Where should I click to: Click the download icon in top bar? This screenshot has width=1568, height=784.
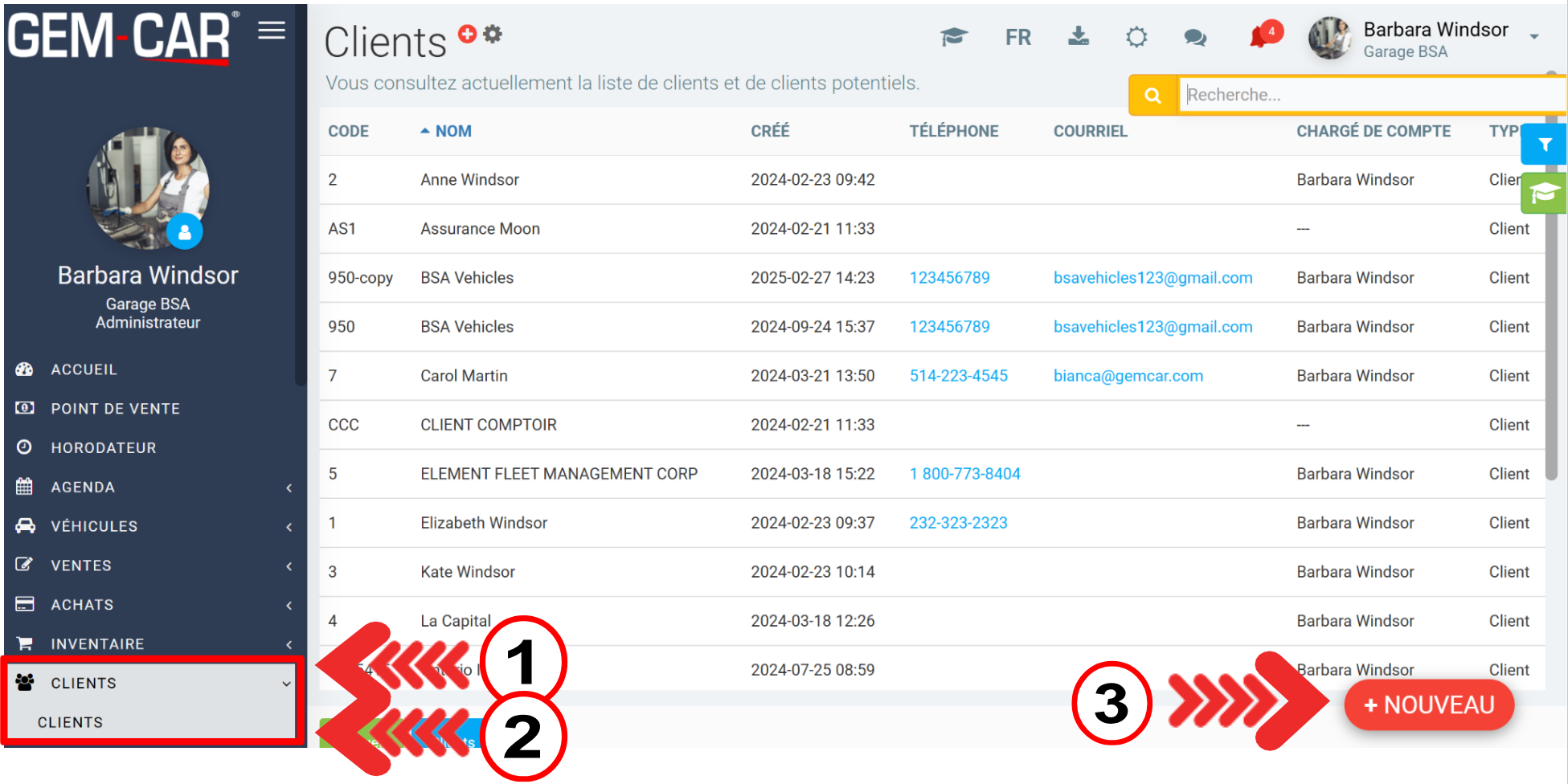pyautogui.click(x=1078, y=36)
